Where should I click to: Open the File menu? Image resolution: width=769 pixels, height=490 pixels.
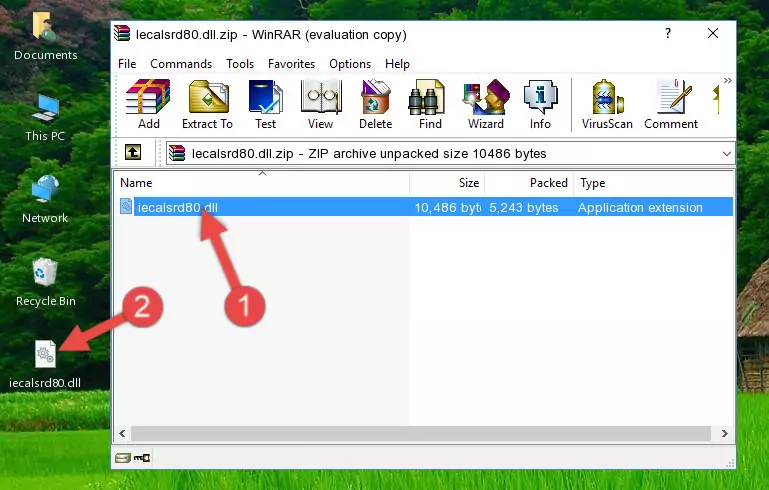coord(127,64)
